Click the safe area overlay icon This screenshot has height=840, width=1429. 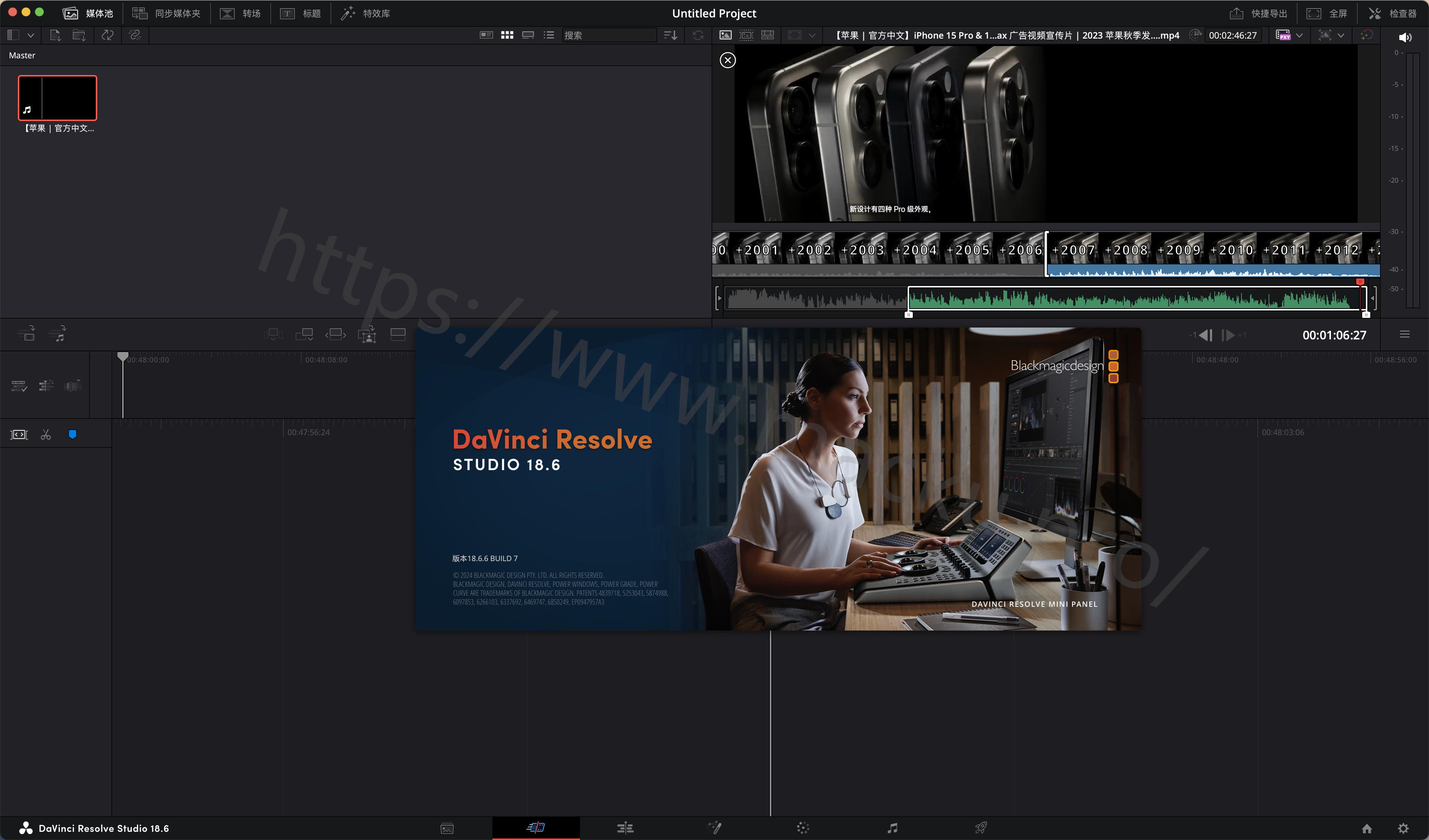click(794, 35)
